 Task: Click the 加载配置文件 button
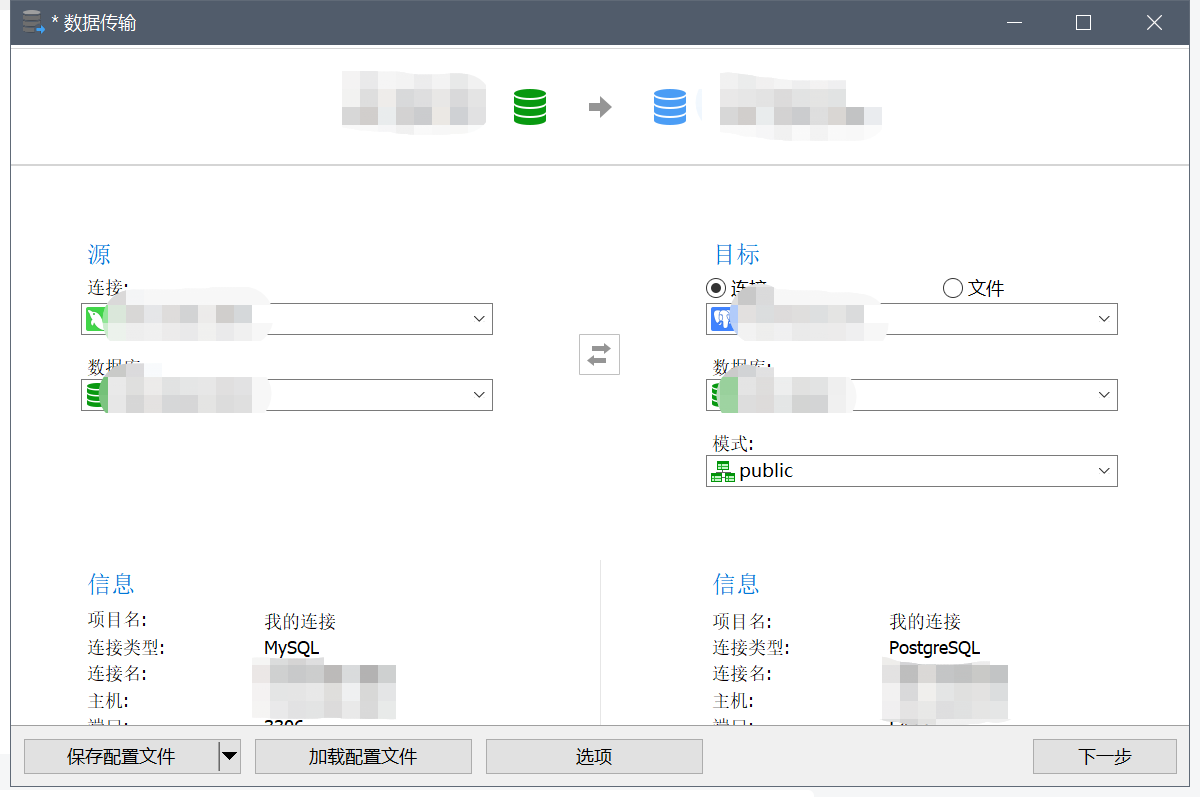pos(363,756)
